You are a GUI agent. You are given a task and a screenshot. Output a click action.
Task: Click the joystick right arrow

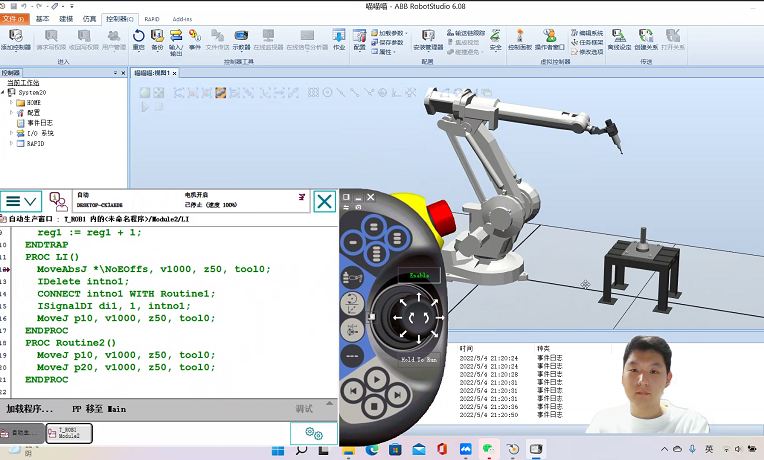(439, 318)
